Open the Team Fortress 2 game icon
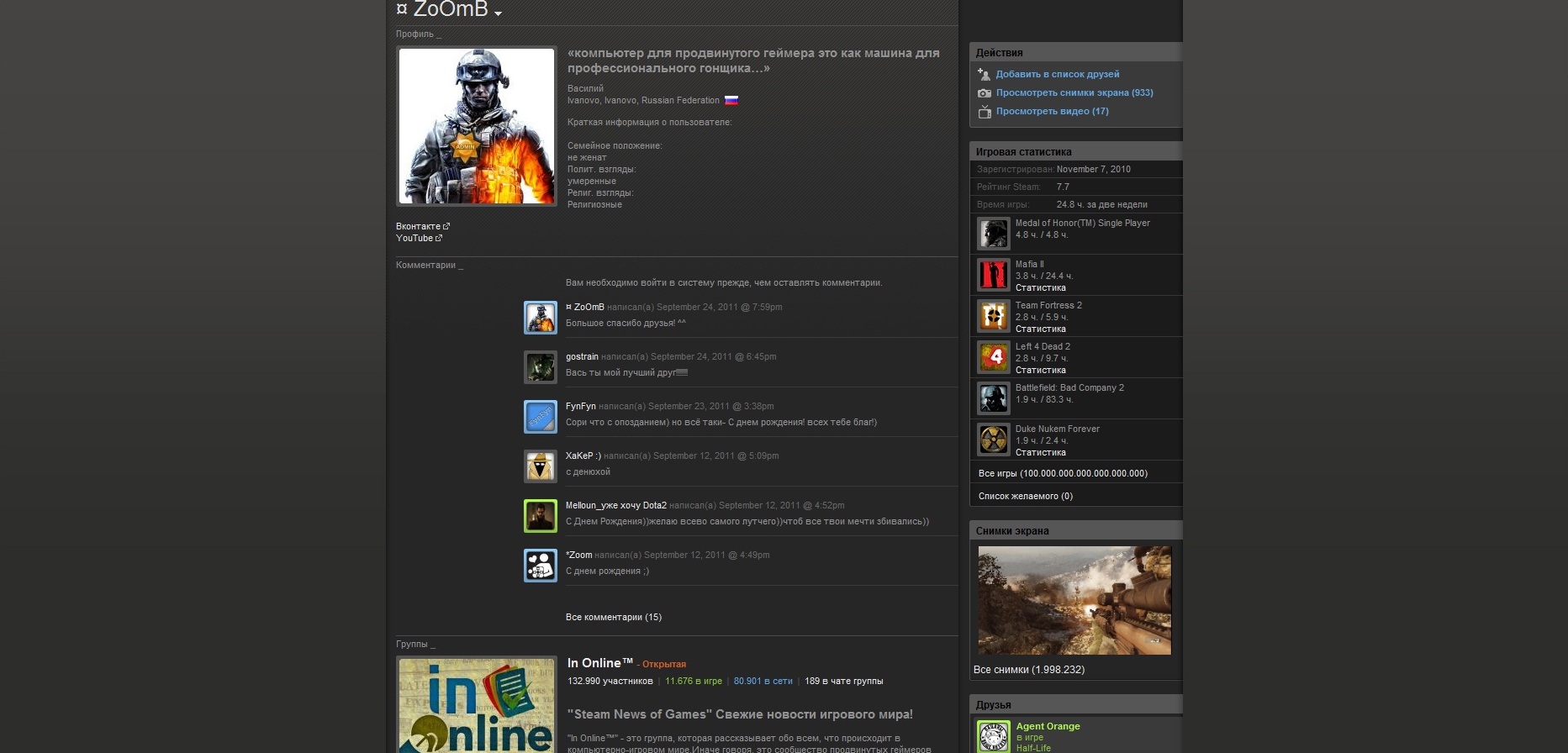This screenshot has width=1568, height=753. [x=994, y=316]
